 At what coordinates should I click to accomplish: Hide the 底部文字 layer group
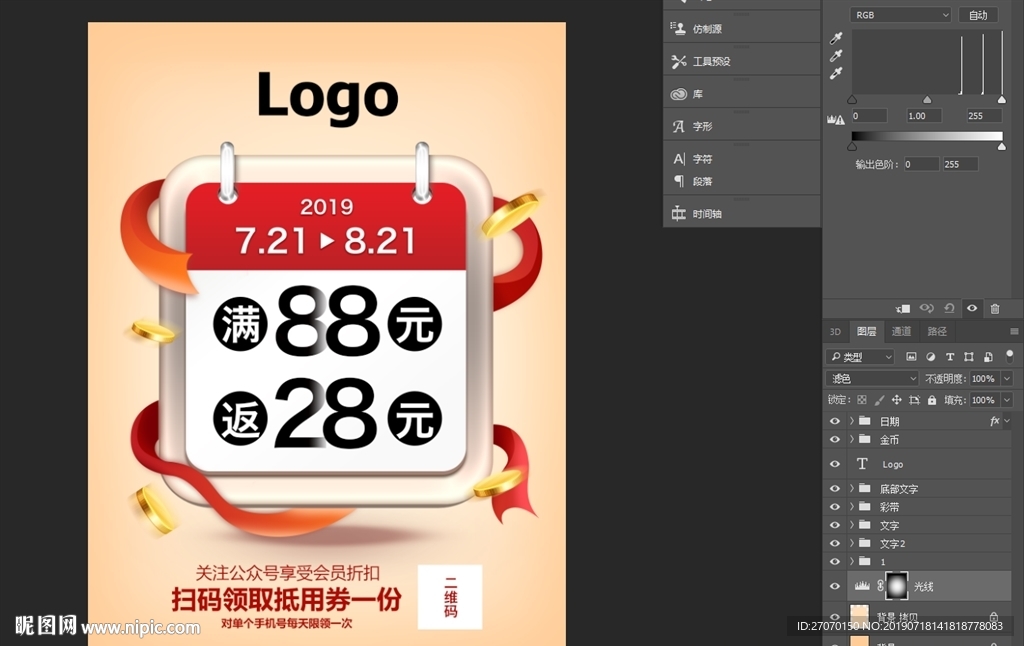point(835,489)
